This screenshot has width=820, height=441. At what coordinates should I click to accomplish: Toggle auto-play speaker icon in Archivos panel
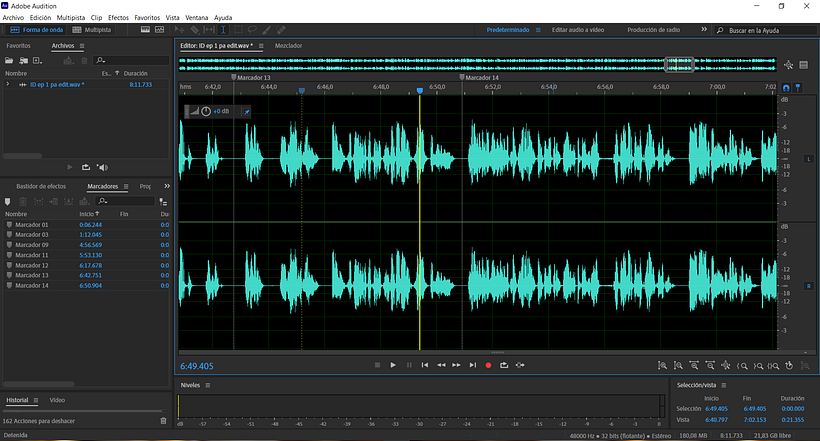coord(102,167)
